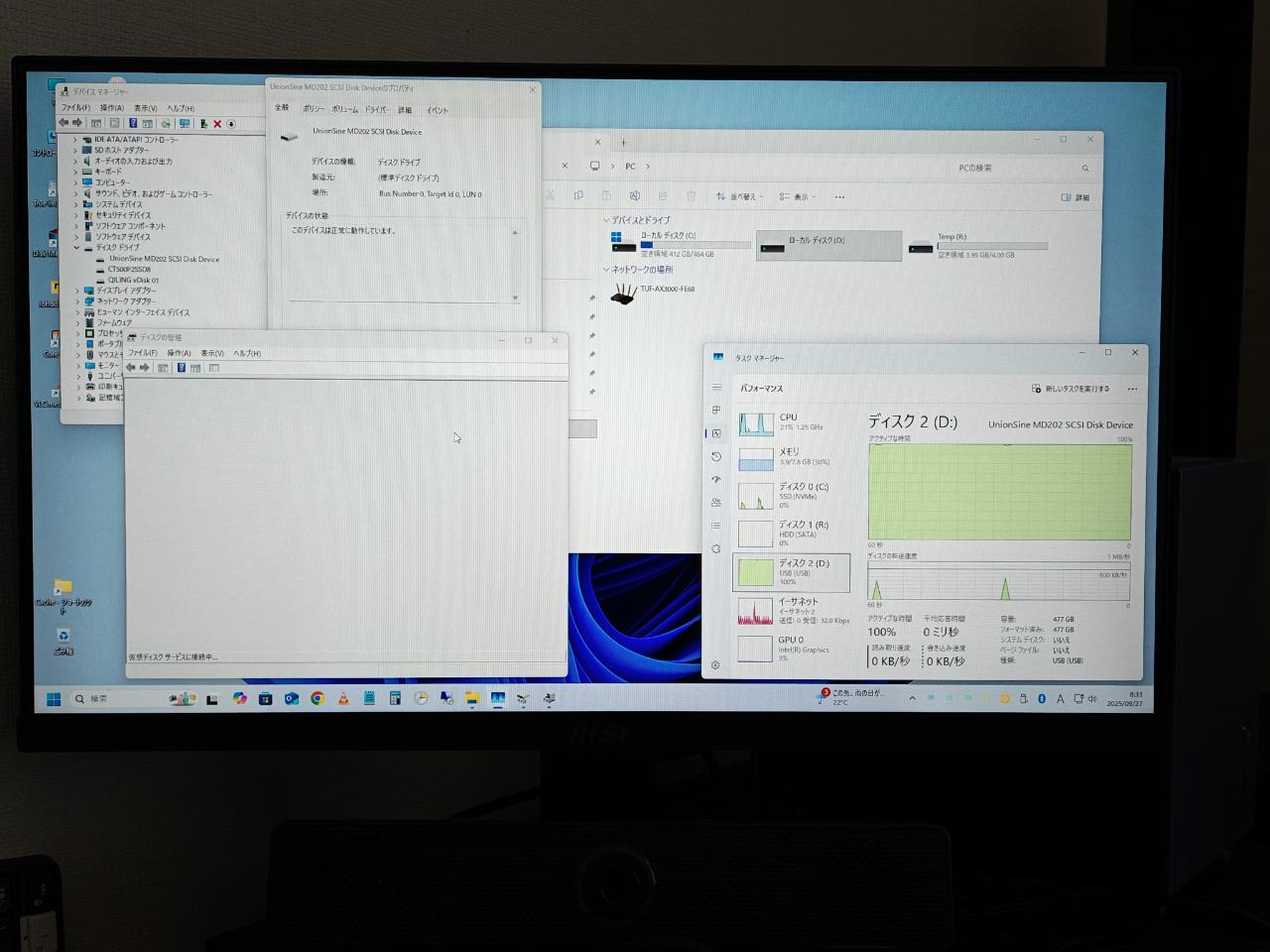Open Task Manager's Users icon
The image size is (1270, 952).
[x=716, y=503]
